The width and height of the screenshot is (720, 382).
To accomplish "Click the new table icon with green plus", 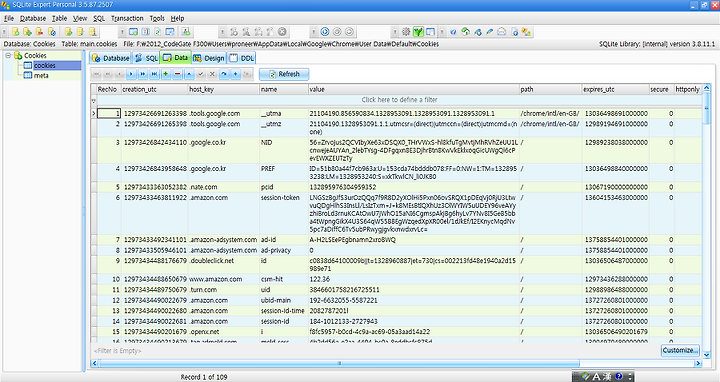I will click(x=134, y=32).
